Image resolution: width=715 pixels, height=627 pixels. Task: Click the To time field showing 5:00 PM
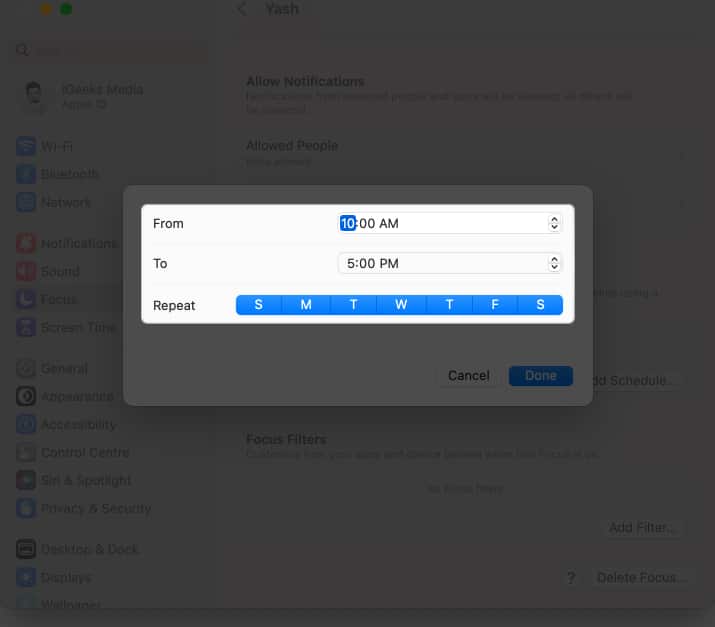coord(450,263)
